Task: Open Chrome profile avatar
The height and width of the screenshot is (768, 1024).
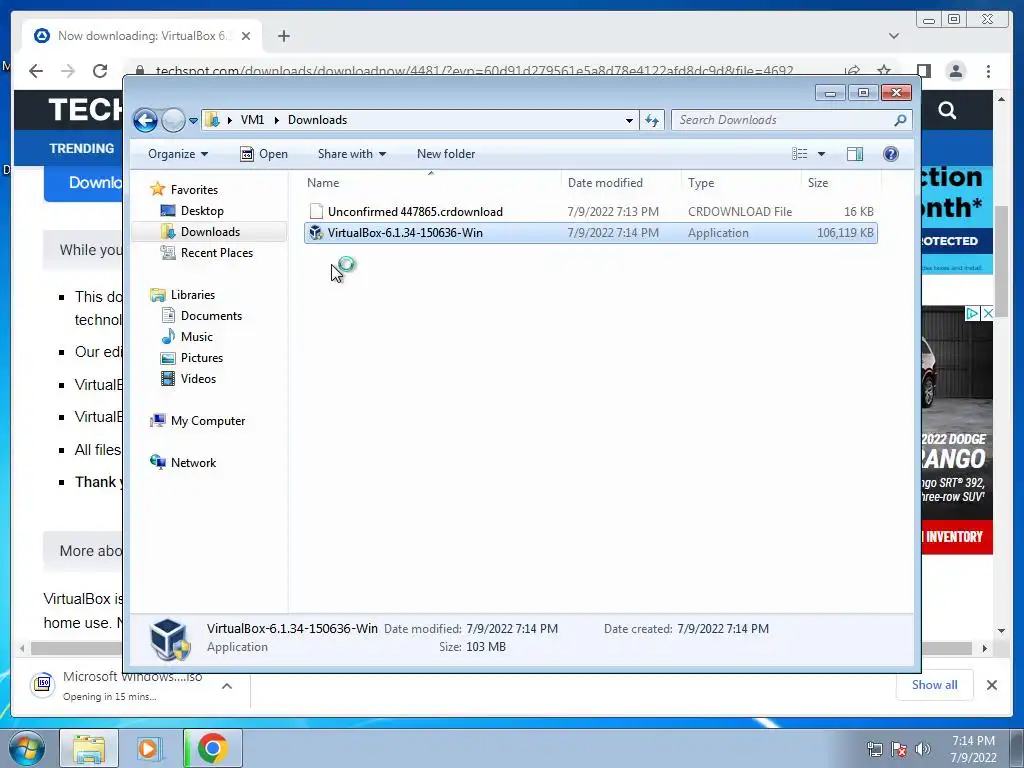Action: coord(956,71)
